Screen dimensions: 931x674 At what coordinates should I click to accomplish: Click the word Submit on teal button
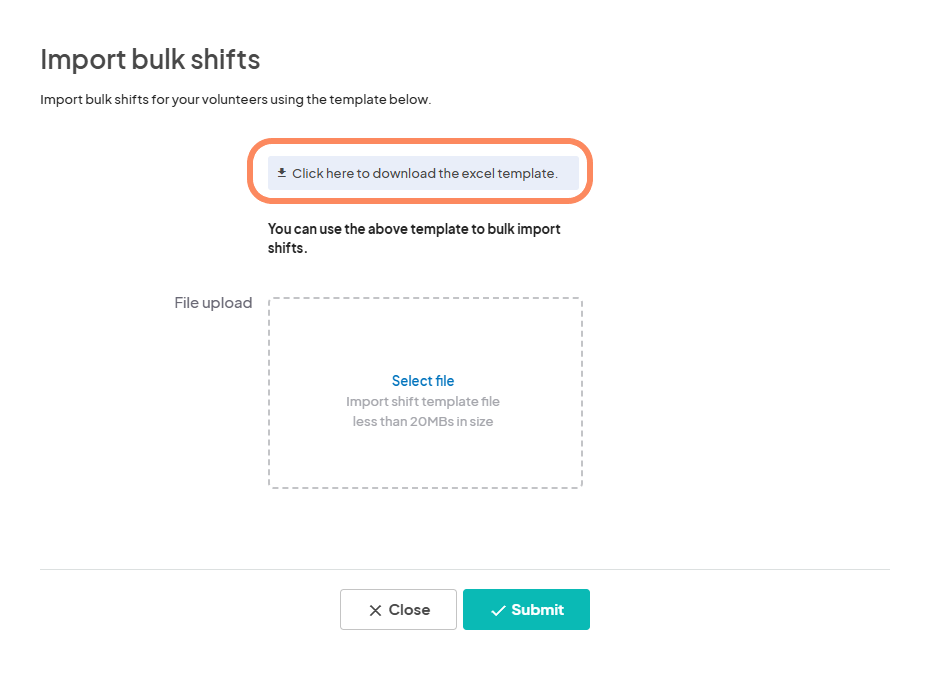click(537, 610)
